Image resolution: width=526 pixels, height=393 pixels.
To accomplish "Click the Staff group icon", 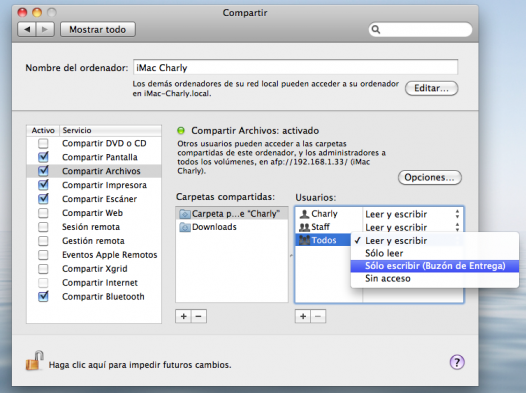I will (x=304, y=227).
